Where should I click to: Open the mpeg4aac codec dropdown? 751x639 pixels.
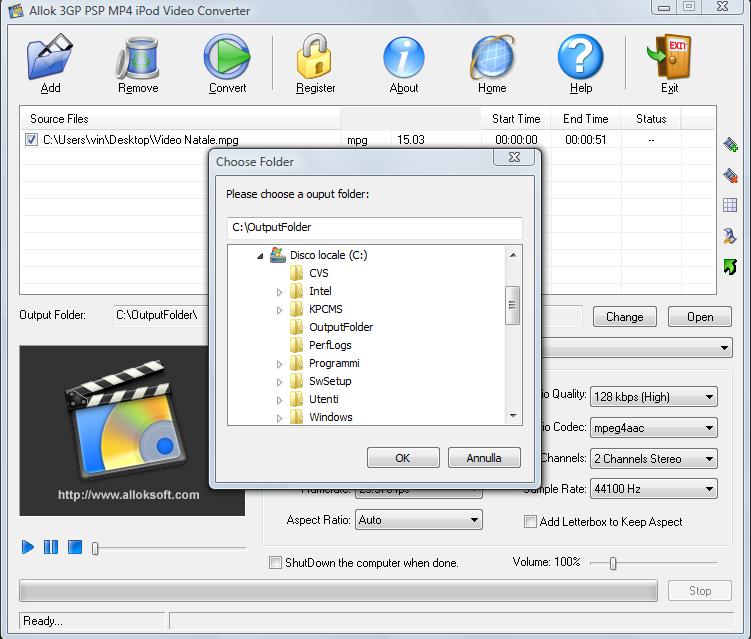click(654, 427)
